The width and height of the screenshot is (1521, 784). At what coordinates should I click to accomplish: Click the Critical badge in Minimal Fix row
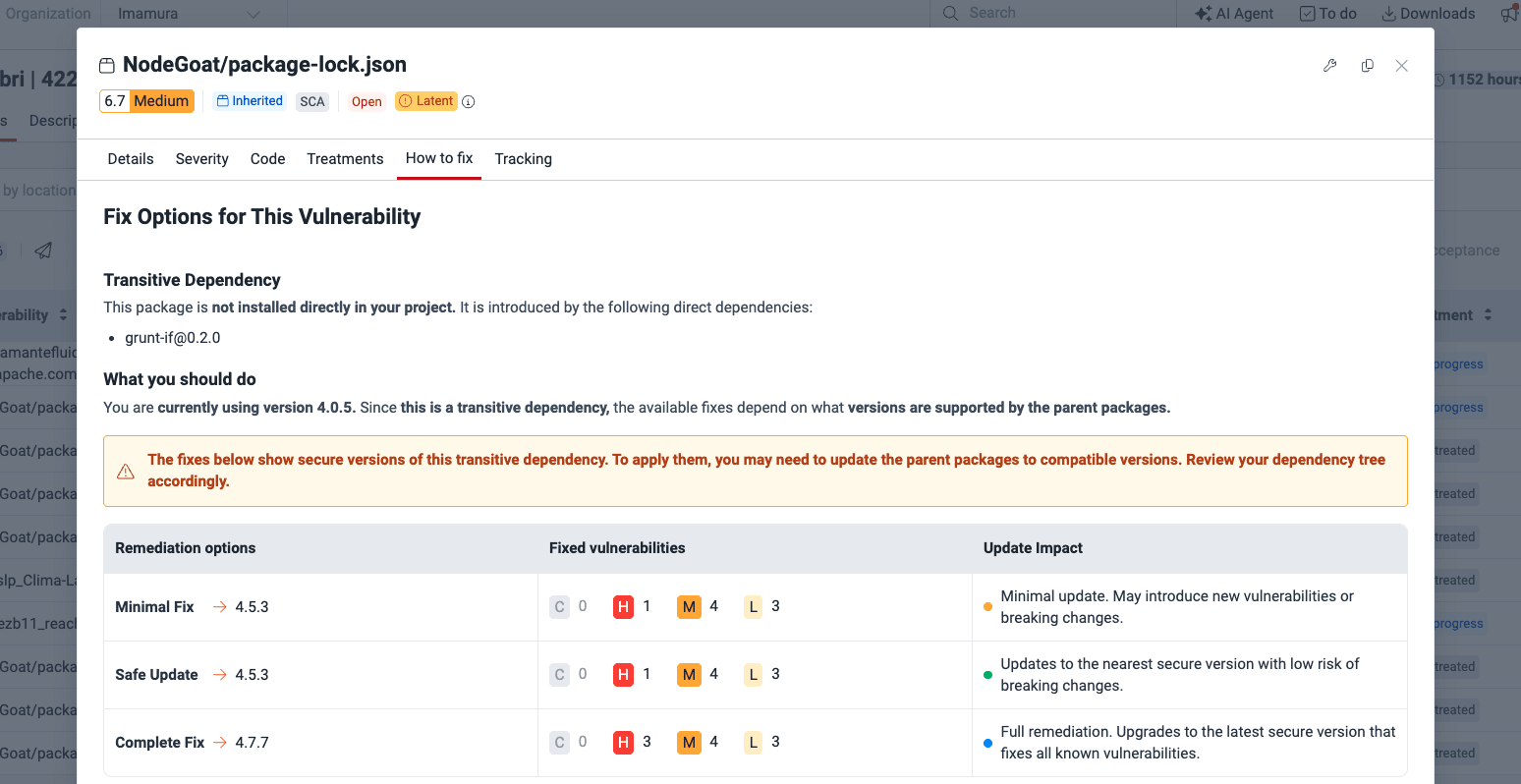pos(560,607)
